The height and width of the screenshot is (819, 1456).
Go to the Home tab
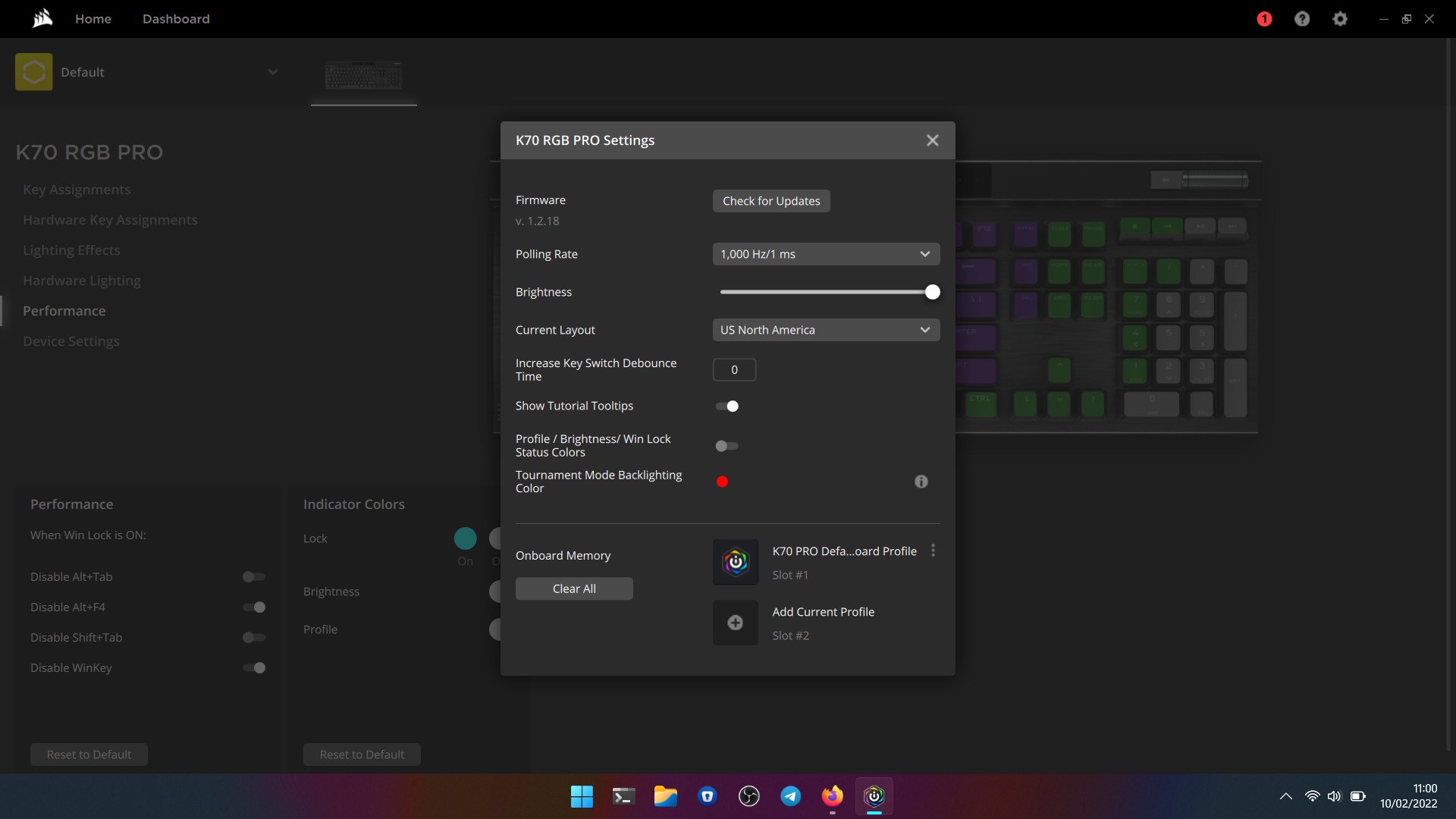[93, 19]
